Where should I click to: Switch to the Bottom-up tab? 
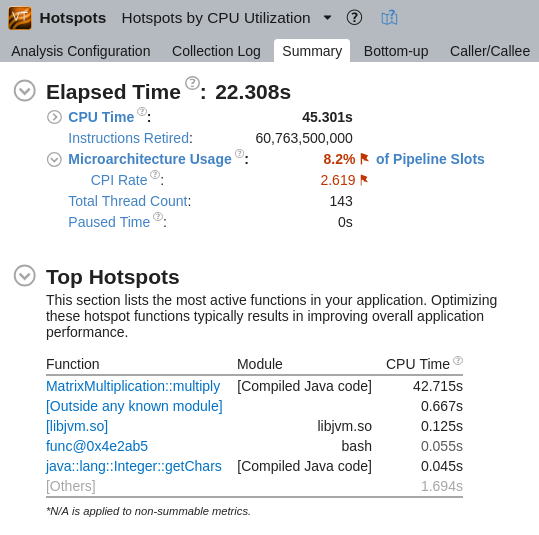(x=396, y=51)
